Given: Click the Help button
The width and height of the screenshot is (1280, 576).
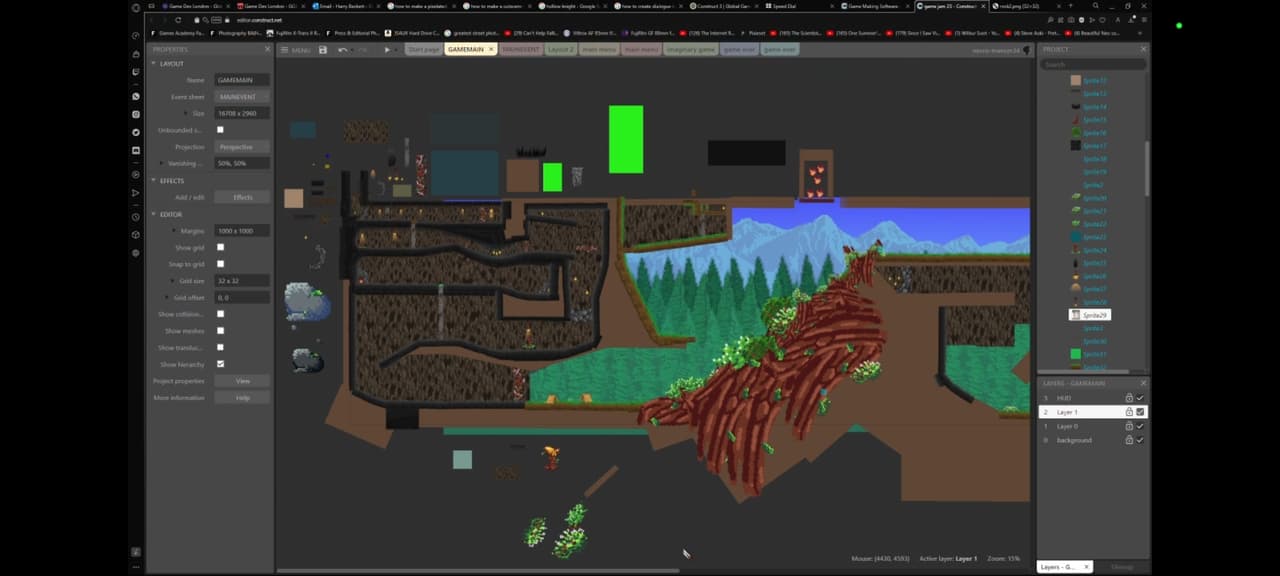Looking at the screenshot, I should pos(242,397).
